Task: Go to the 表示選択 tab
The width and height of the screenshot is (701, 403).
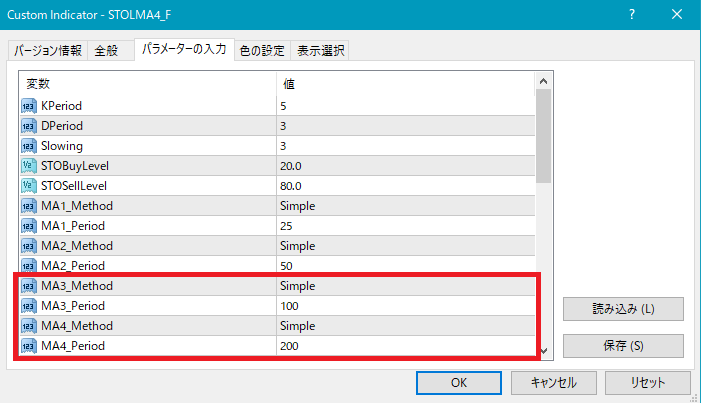Action: 321,51
